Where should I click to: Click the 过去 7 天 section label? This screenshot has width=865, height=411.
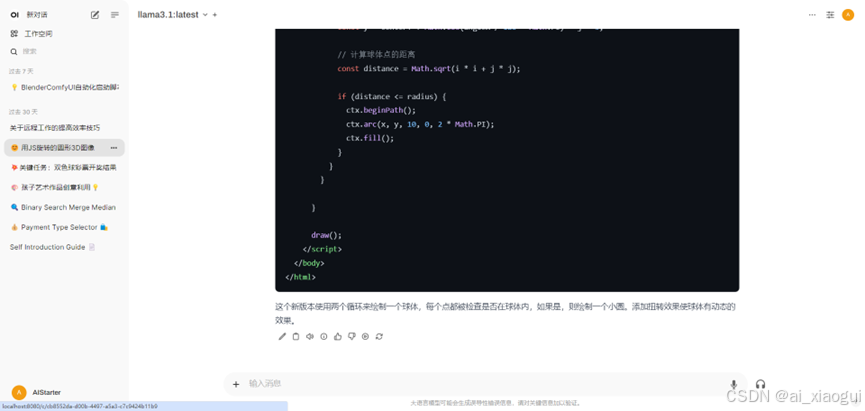tap(21, 71)
